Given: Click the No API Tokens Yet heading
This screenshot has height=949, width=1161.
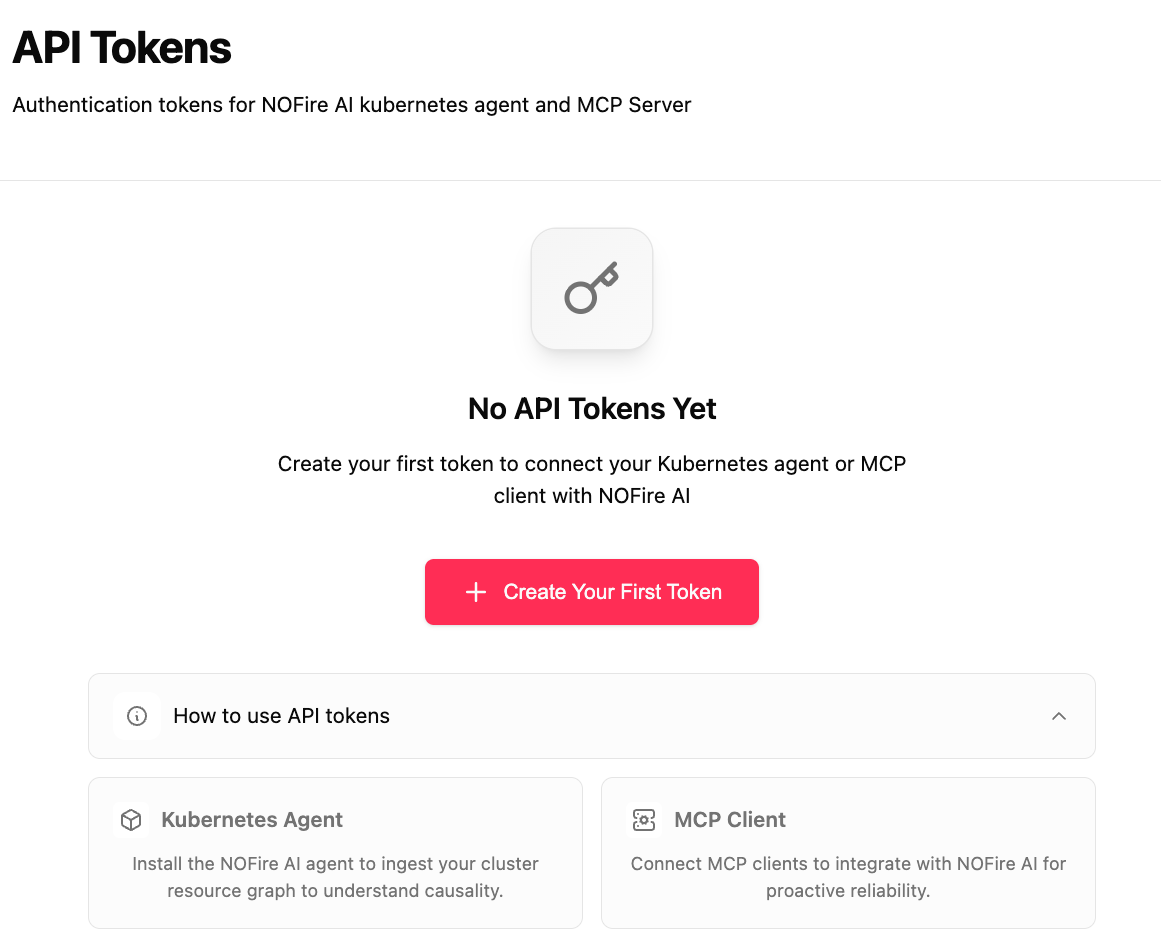Looking at the screenshot, I should tap(592, 408).
